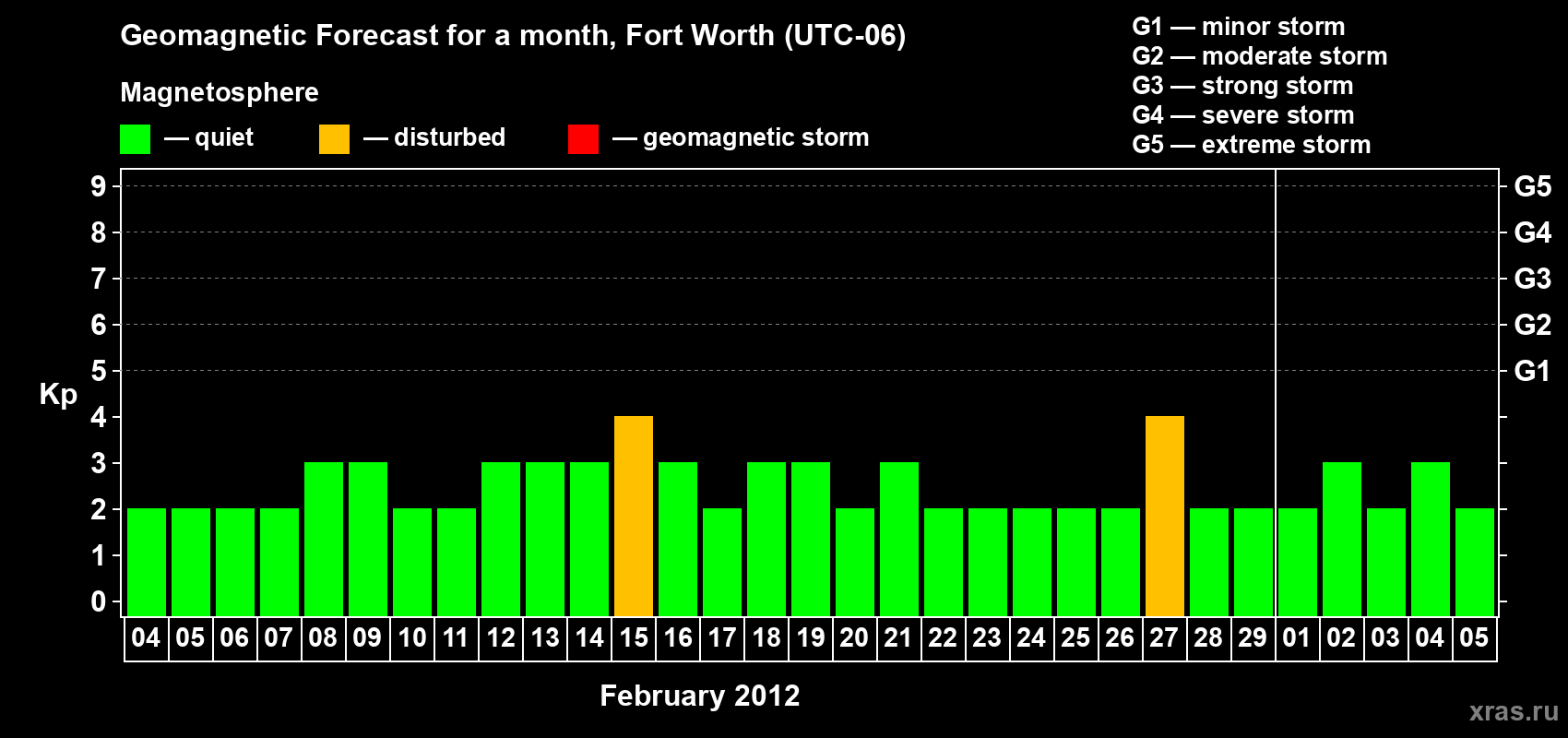Click the green bar for February 21
Viewport: 1568px width, 738px height.
pyautogui.click(x=899, y=539)
